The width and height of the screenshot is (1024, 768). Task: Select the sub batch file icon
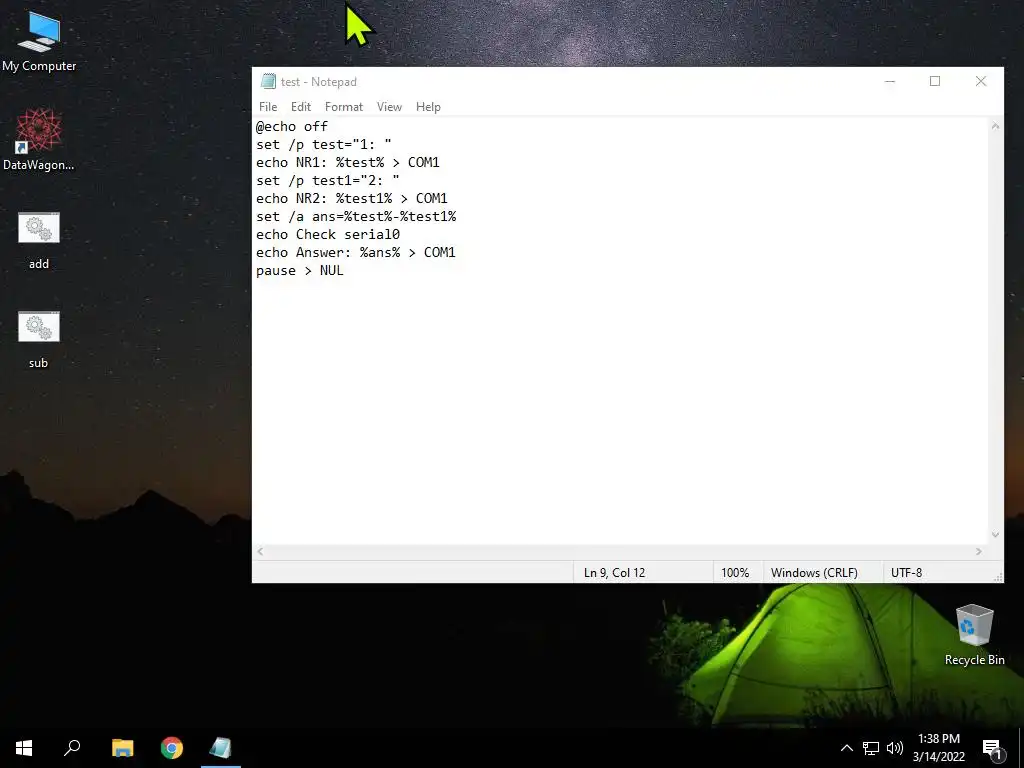pos(39,340)
